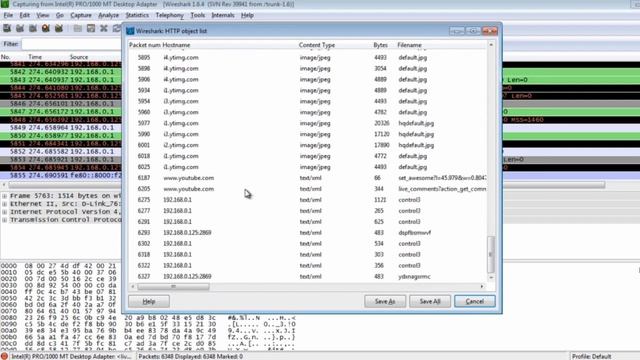Open the Telephony menu

click(x=169, y=15)
